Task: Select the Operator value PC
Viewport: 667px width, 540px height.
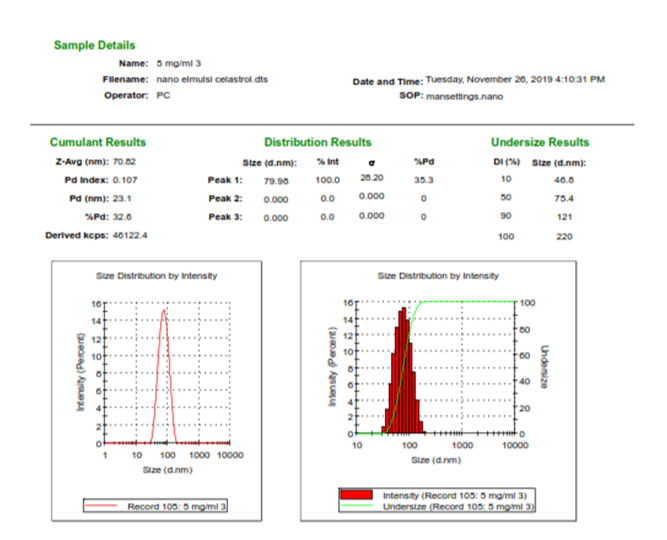Action: point(163,95)
